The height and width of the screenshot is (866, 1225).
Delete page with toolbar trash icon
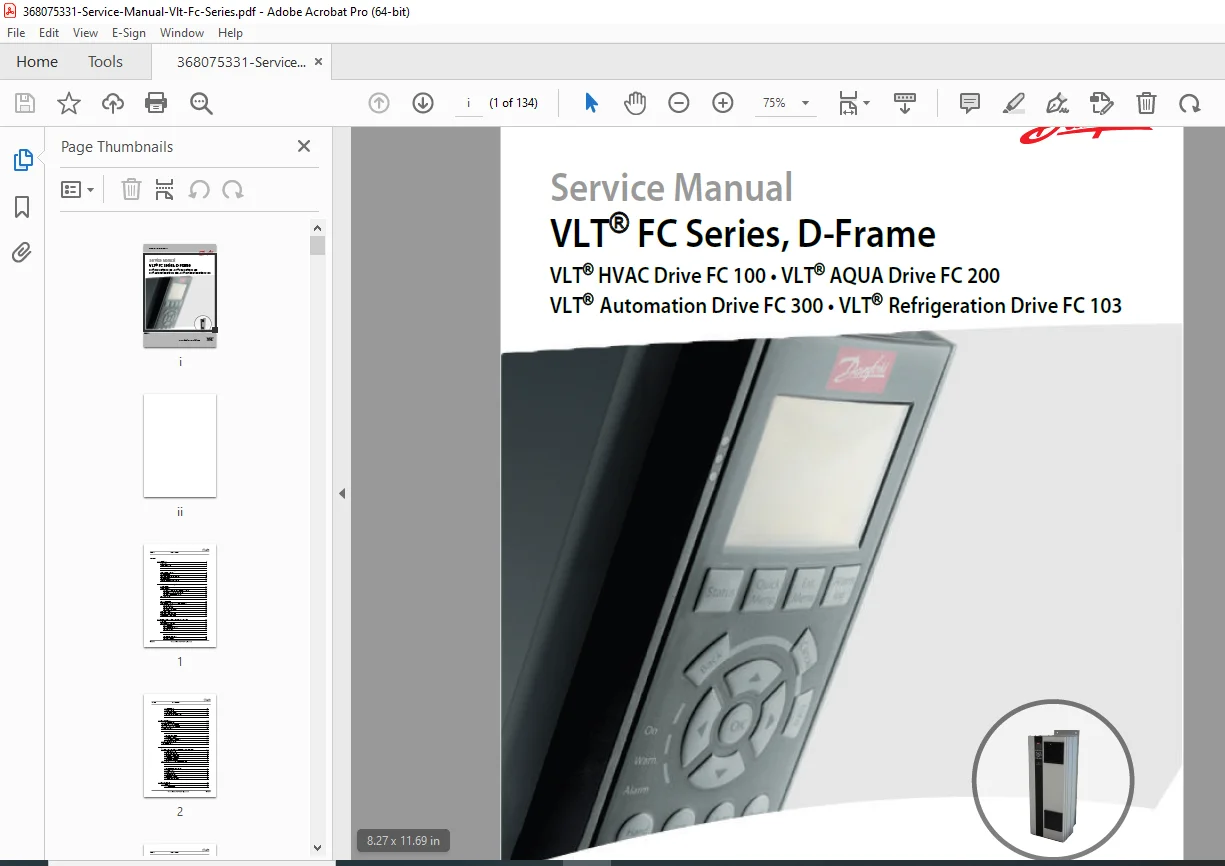click(1146, 103)
